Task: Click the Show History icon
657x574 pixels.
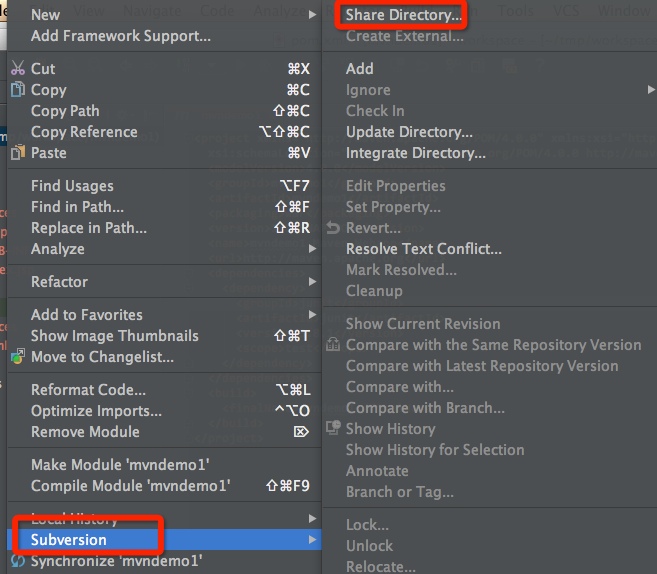Action: coord(333,429)
